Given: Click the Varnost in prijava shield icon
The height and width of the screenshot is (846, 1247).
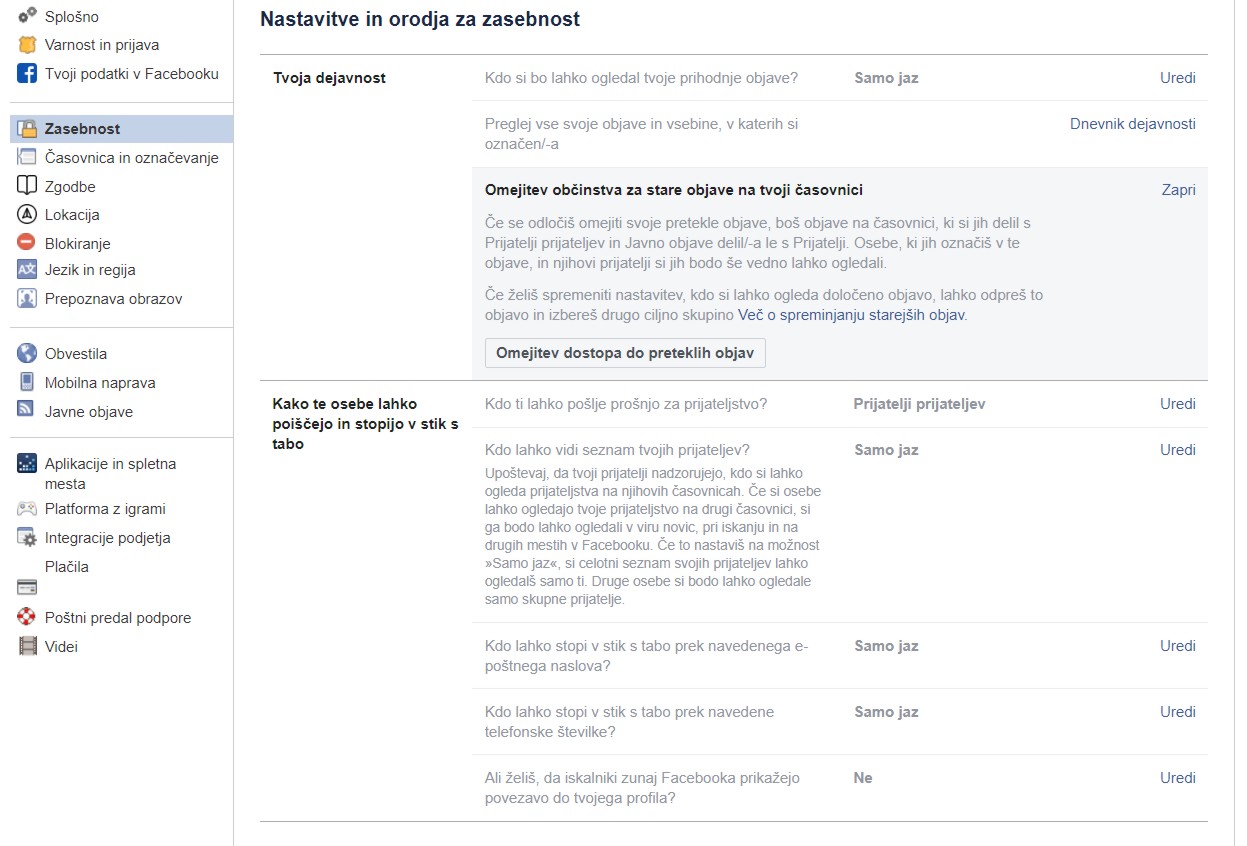Looking at the screenshot, I should [27, 45].
